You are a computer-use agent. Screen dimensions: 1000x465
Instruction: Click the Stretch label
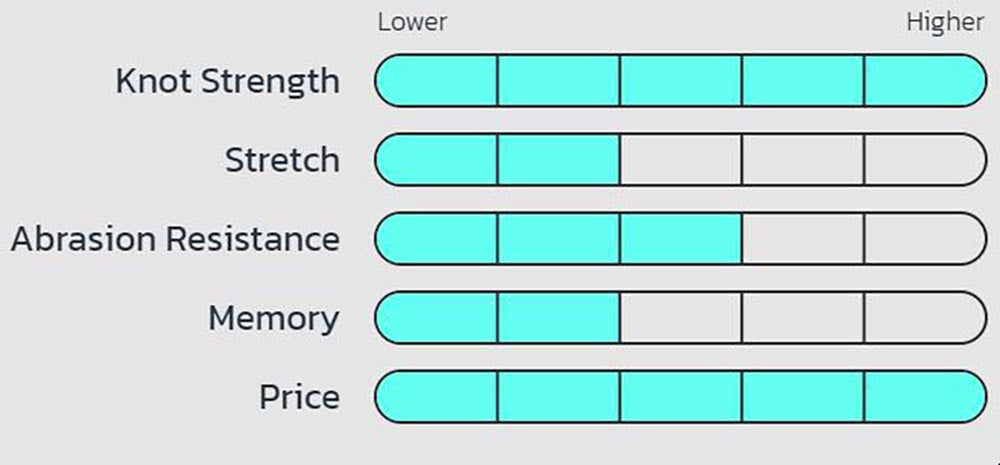click(x=282, y=160)
